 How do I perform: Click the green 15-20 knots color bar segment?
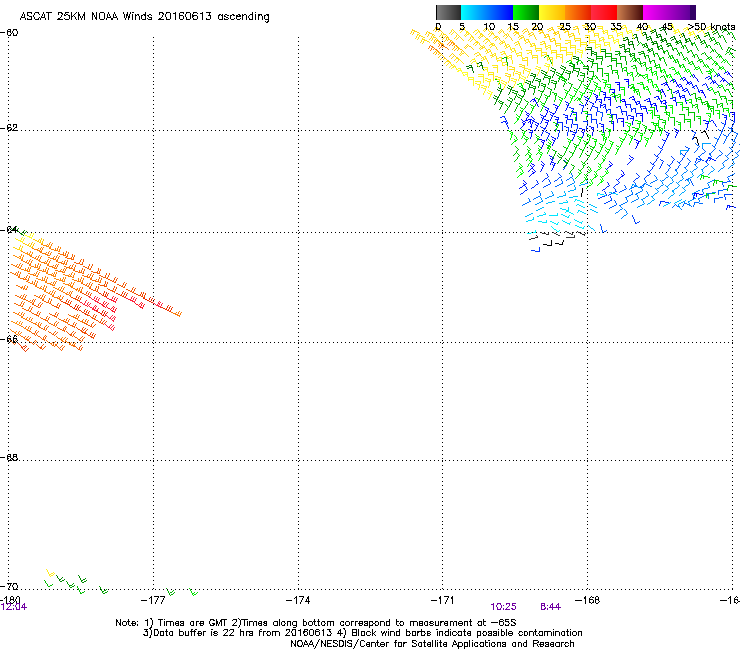pyautogui.click(x=526, y=12)
